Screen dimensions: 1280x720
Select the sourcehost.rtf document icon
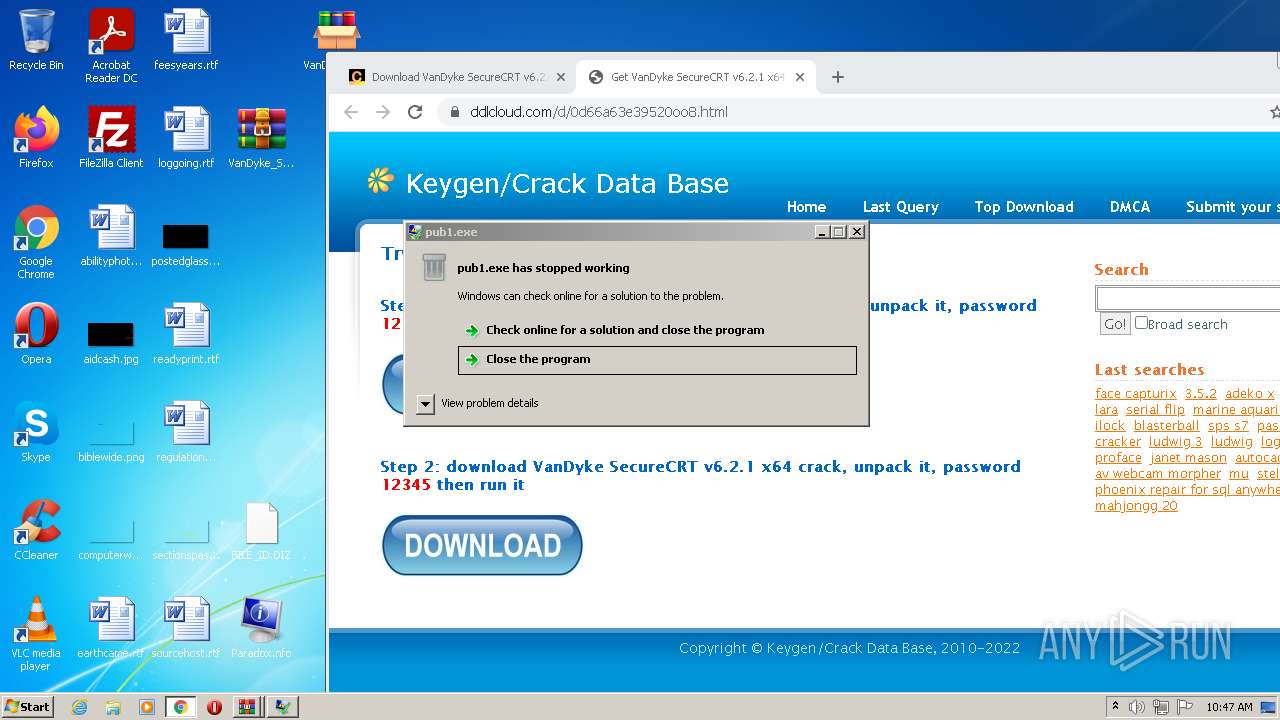tap(186, 628)
